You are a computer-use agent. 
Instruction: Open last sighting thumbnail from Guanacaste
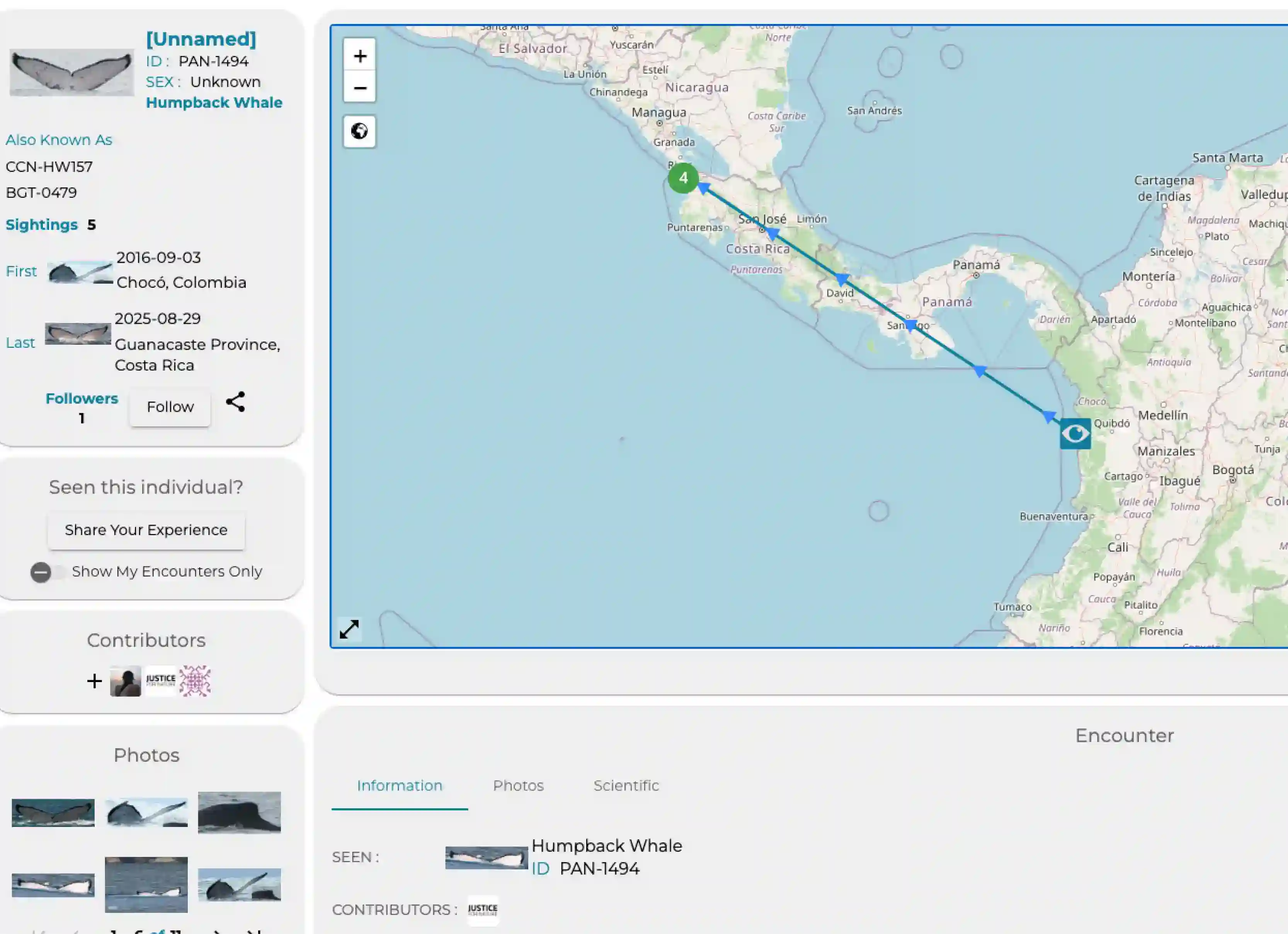78,334
